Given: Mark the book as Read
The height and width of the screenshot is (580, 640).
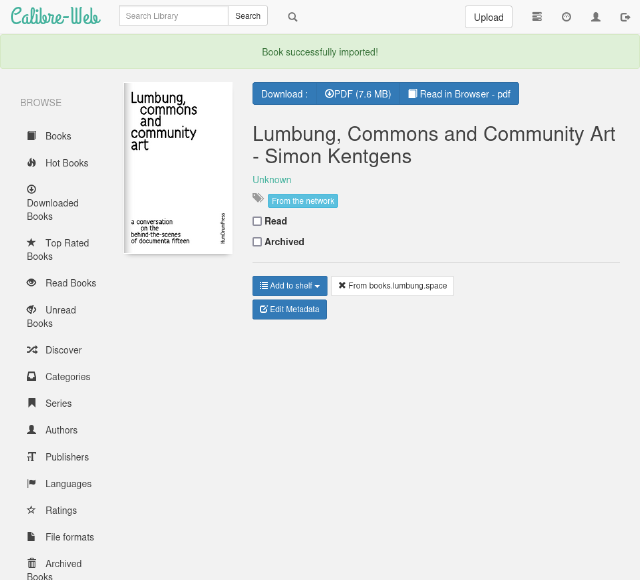Looking at the screenshot, I should (x=257, y=221).
